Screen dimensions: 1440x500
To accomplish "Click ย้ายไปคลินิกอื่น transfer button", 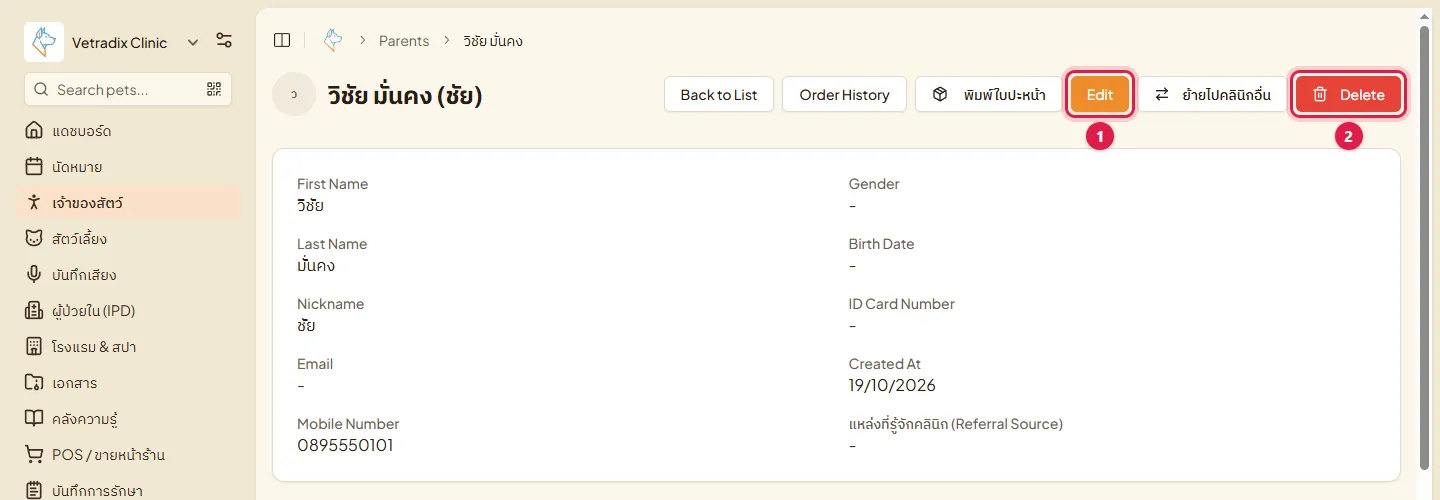I will (1212, 94).
